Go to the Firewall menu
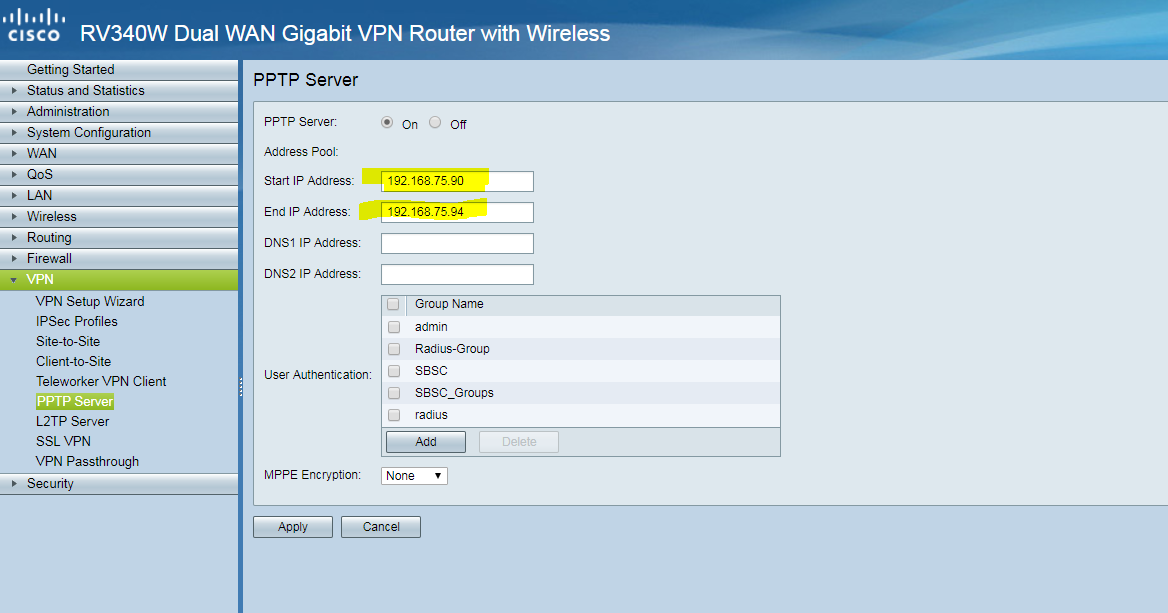Image resolution: width=1168 pixels, height=613 pixels. click(x=119, y=258)
